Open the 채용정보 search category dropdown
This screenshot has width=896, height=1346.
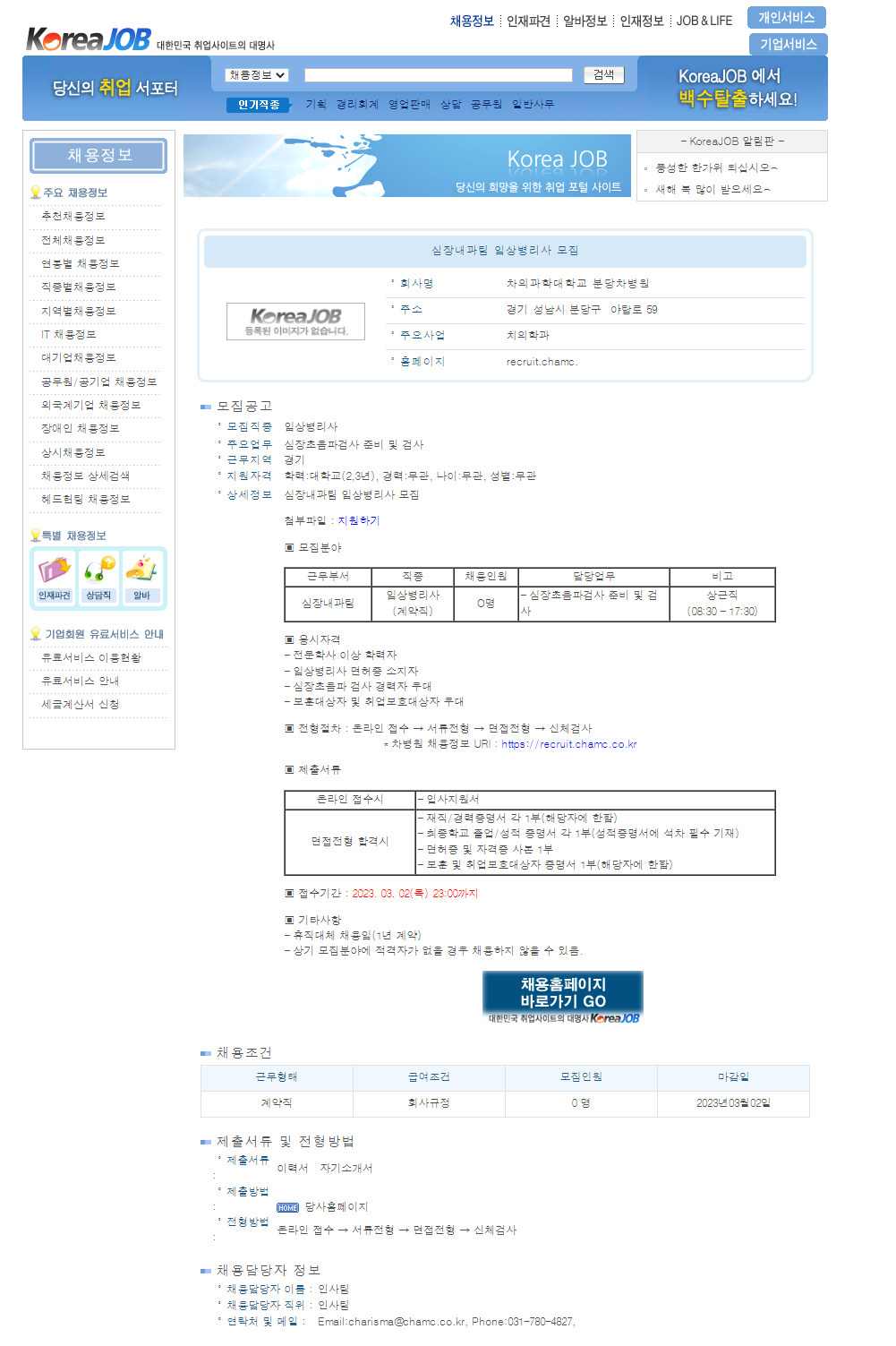(x=257, y=75)
